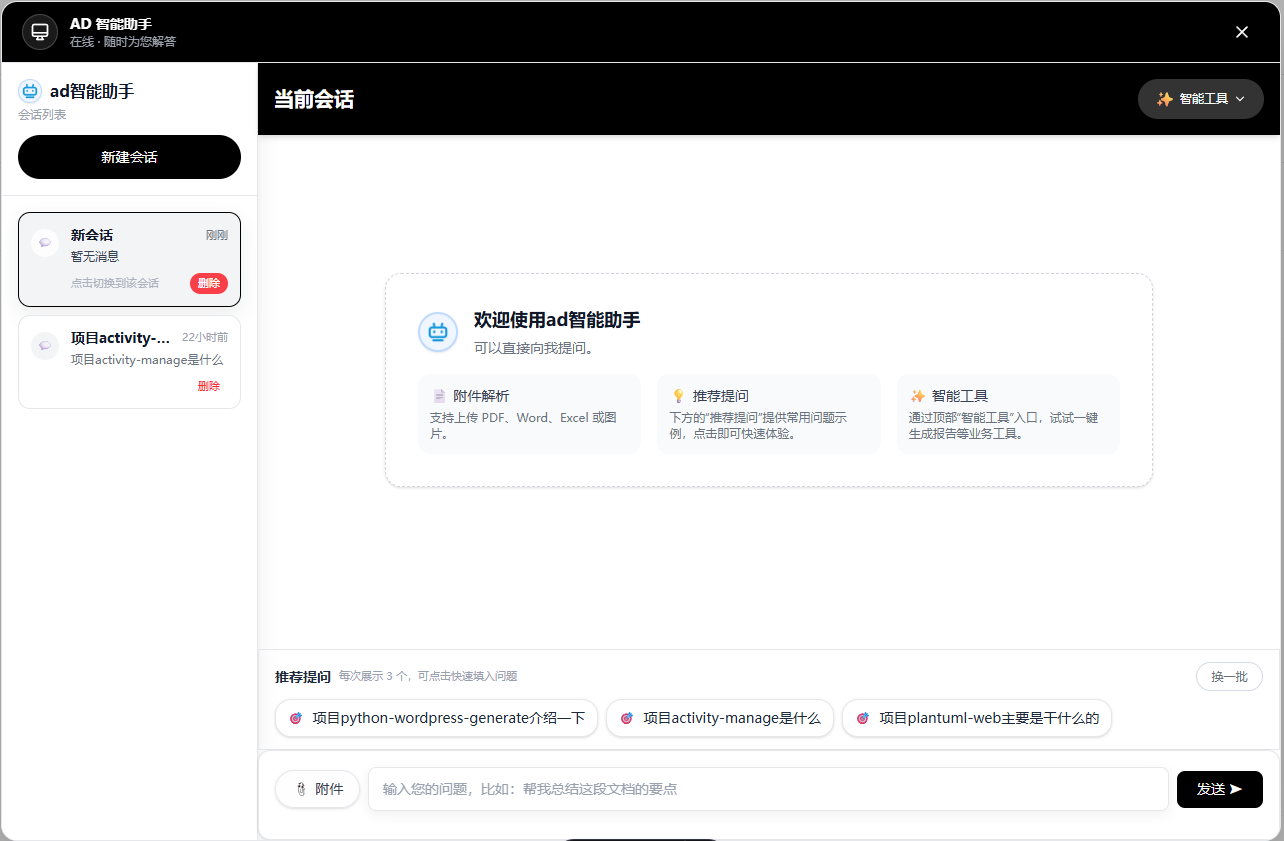
Task: Click the sparkle icon beside 智能工具 card
Action: coord(917,396)
